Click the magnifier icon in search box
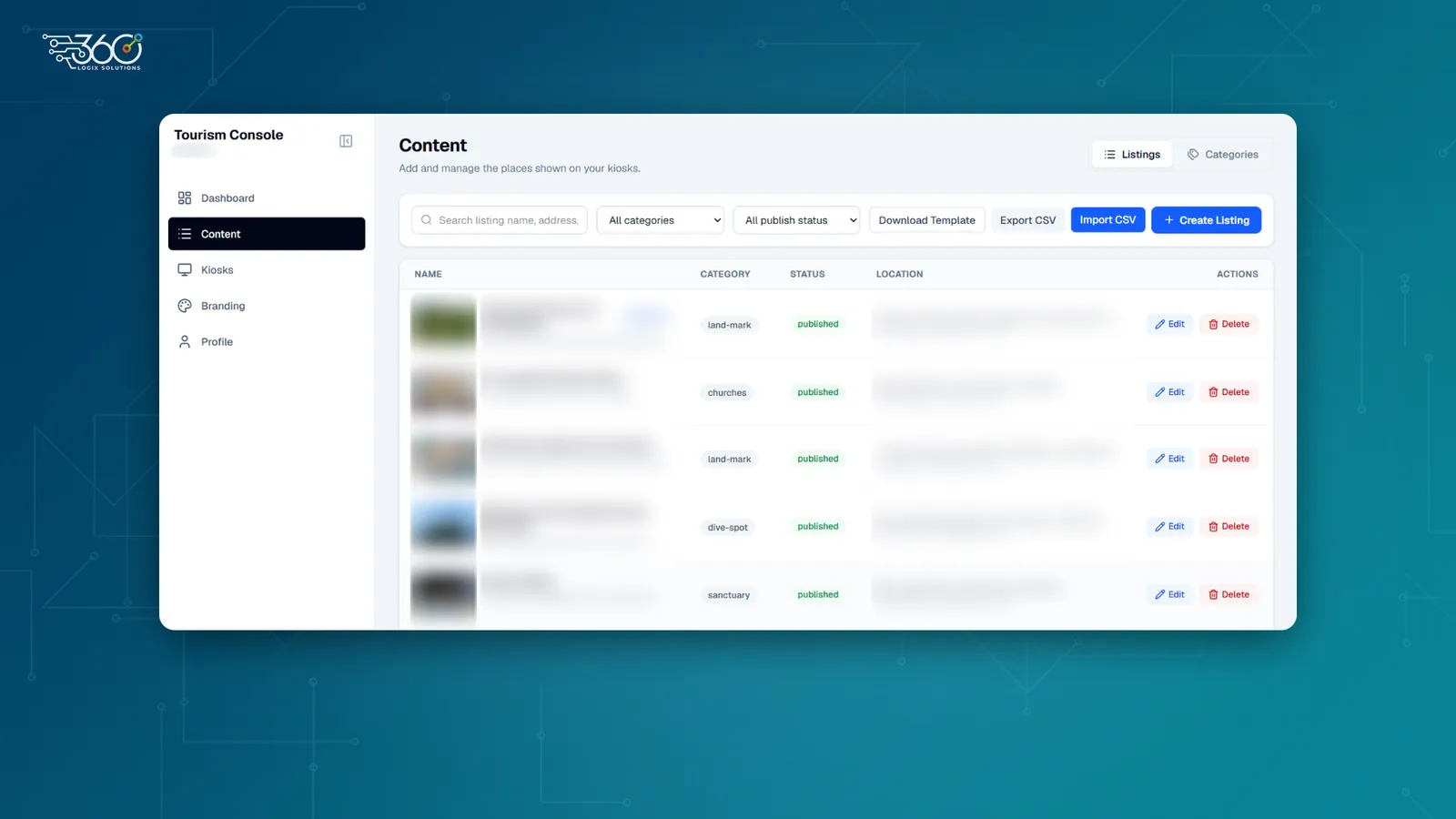1456x819 pixels. 426,220
